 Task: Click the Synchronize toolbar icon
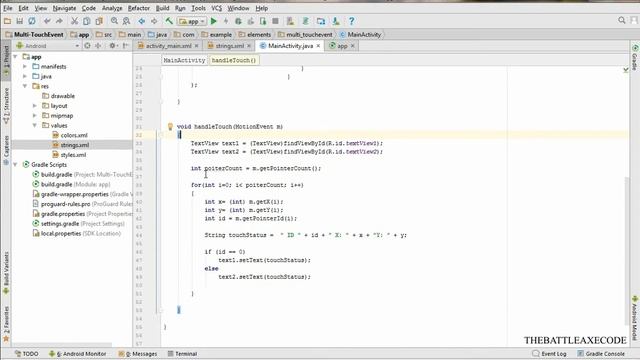32,21
